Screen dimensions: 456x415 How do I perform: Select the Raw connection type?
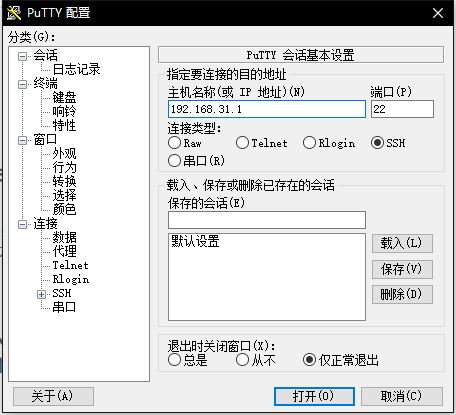(x=174, y=143)
